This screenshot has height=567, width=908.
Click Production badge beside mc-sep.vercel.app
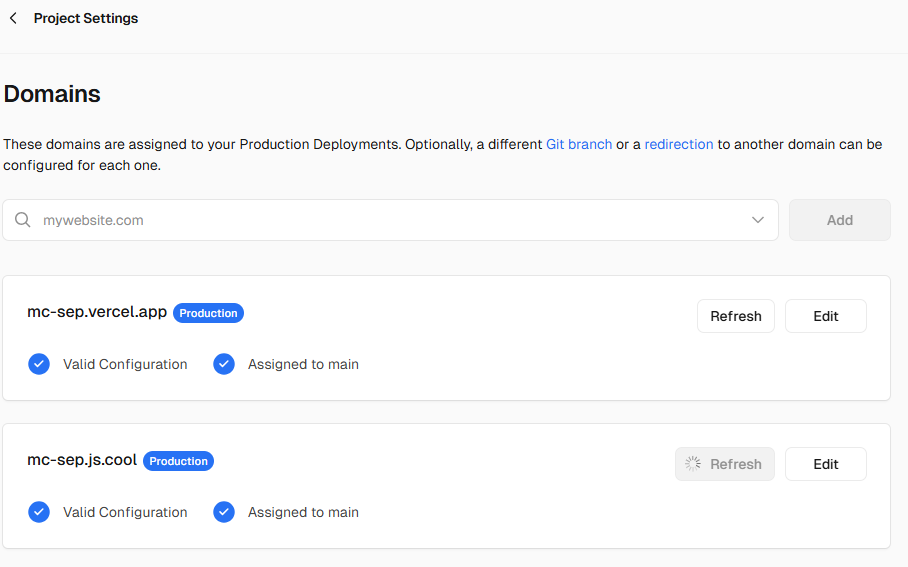[x=208, y=313]
